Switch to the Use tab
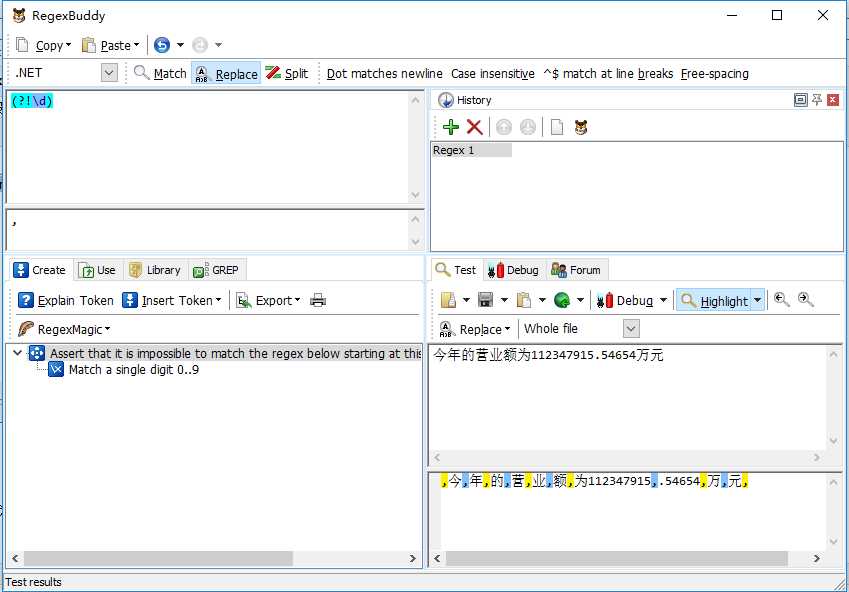849x592 pixels. 98,270
